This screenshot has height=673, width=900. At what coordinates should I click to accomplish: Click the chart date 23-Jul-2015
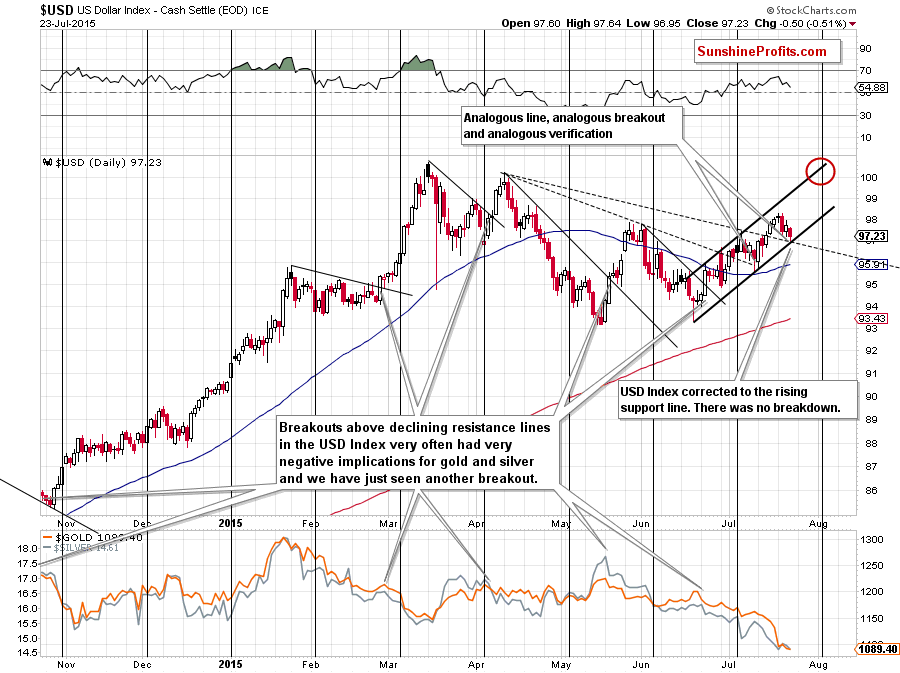pos(68,24)
